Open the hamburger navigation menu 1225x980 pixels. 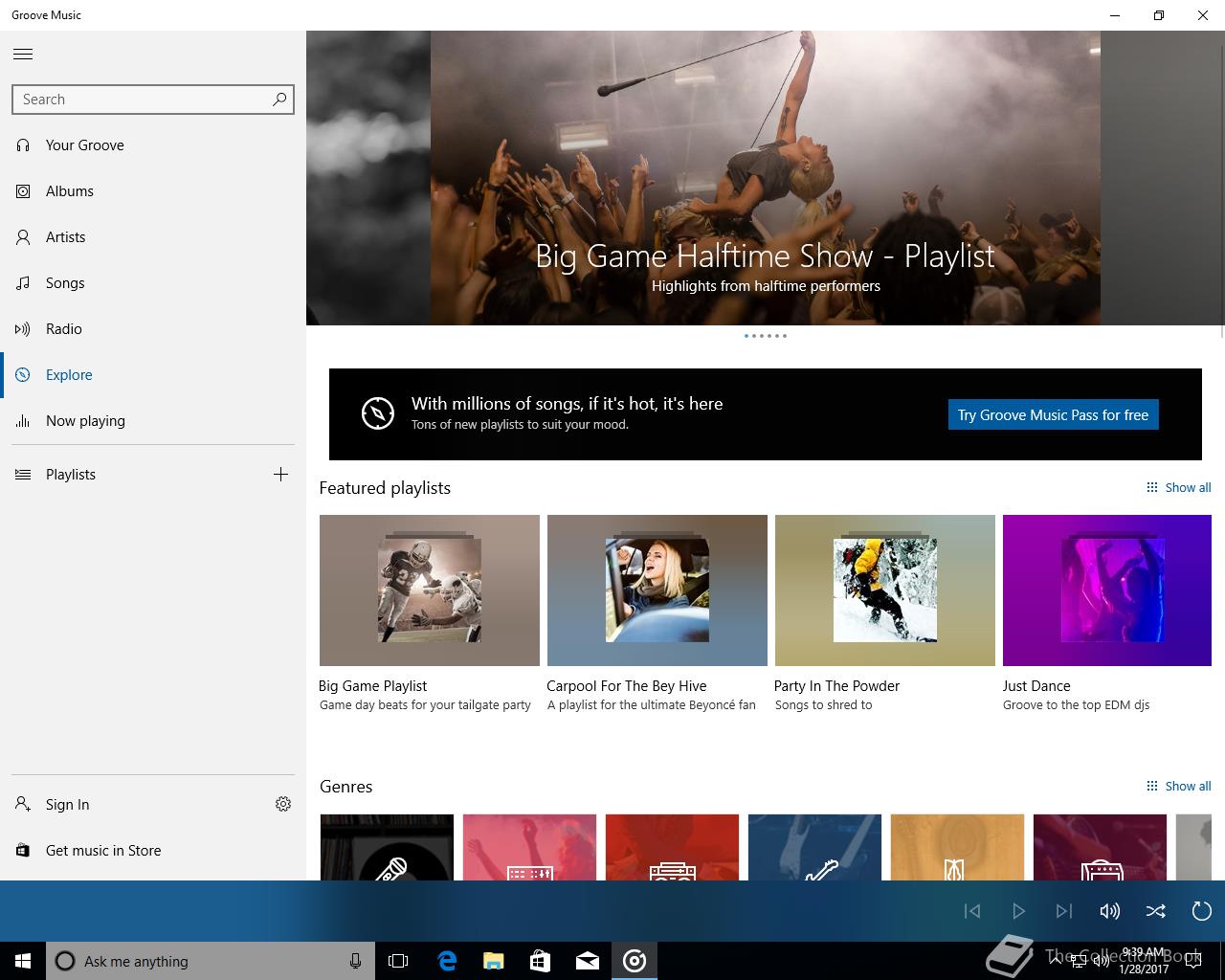[x=23, y=54]
